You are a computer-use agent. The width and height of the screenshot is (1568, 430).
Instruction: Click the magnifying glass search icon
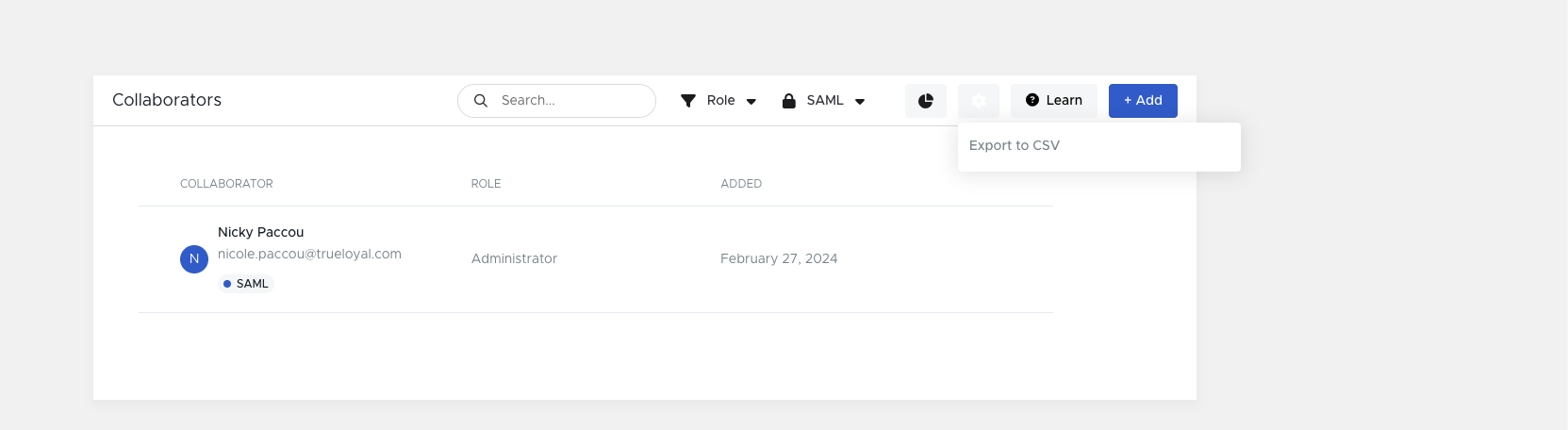pos(481,101)
